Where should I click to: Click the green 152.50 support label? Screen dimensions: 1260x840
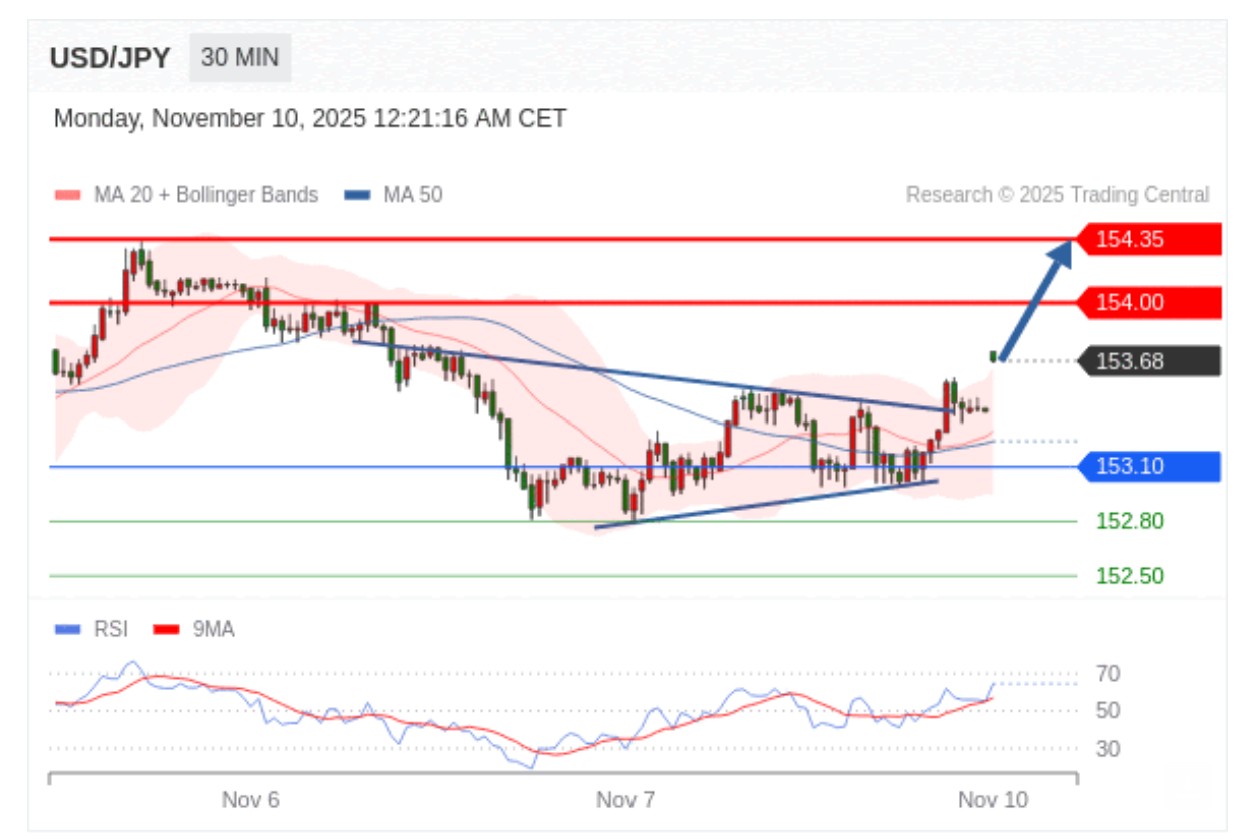click(x=1130, y=576)
